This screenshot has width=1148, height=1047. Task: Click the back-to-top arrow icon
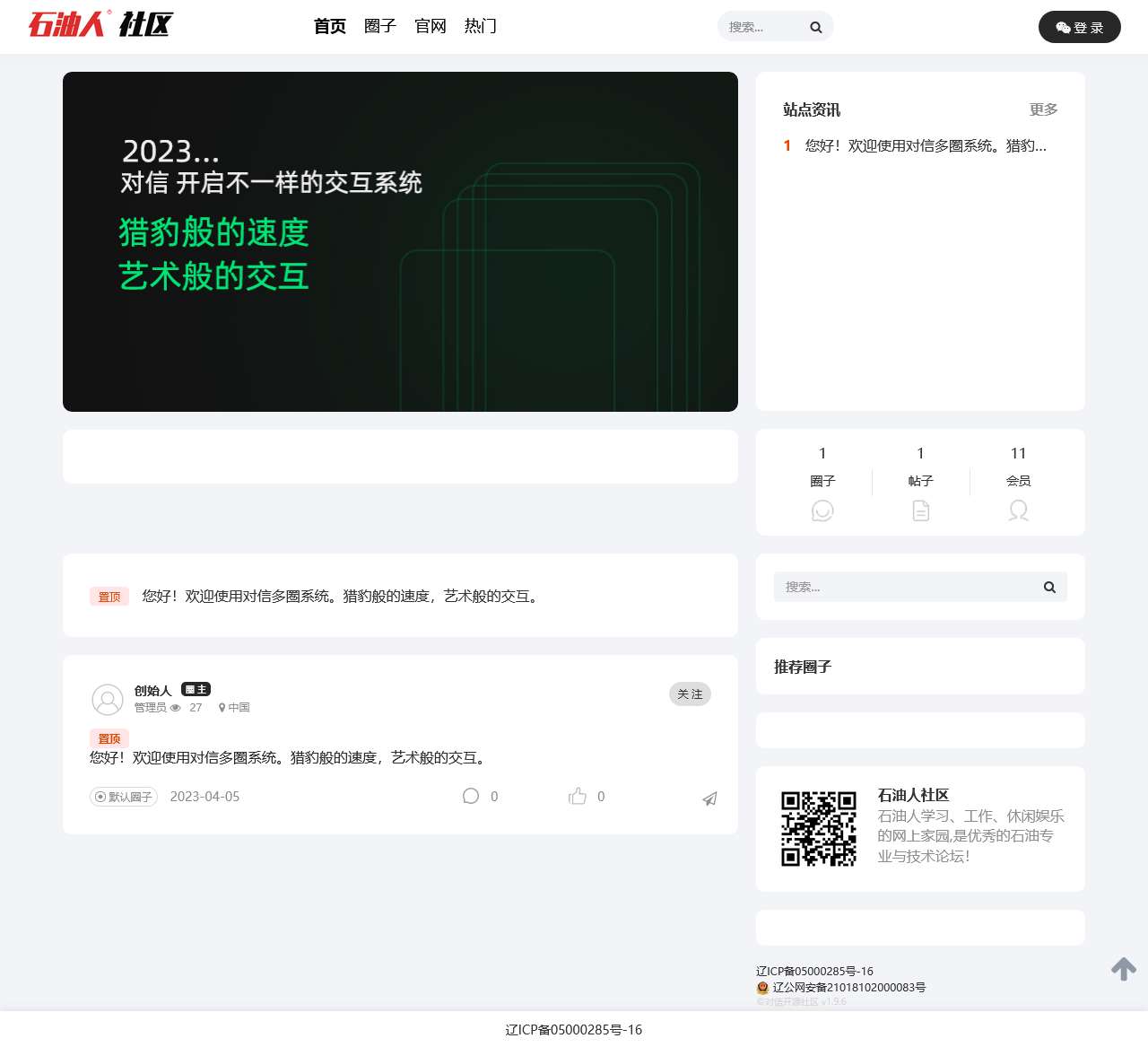[1124, 969]
